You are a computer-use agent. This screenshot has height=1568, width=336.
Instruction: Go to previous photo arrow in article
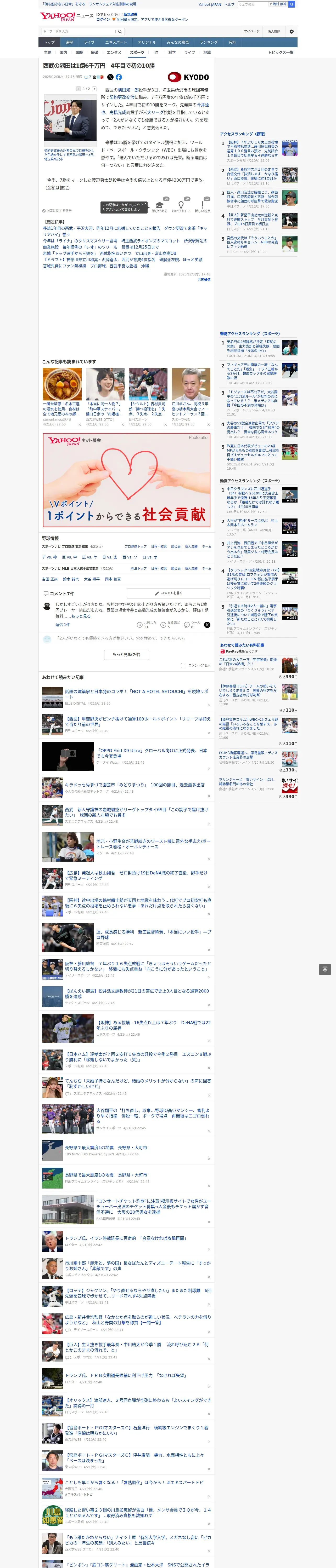coord(79,89)
